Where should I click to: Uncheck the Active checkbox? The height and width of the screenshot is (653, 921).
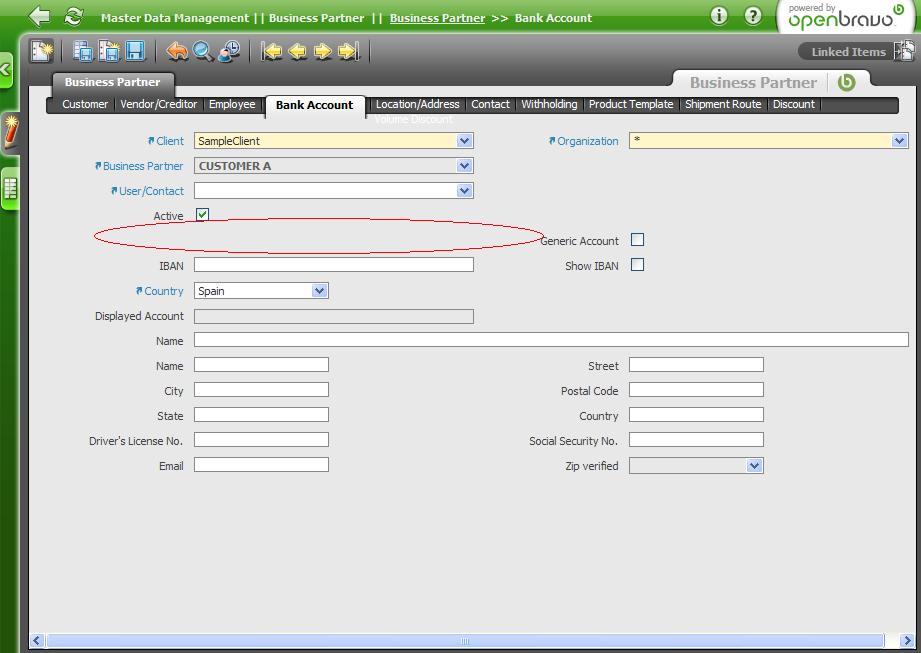202,215
